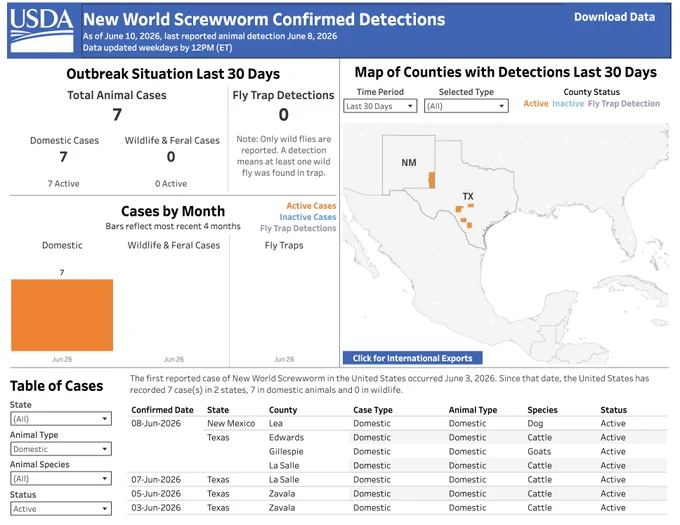Open the Status filter dropdown
The width and height of the screenshot is (680, 525).
(61, 509)
